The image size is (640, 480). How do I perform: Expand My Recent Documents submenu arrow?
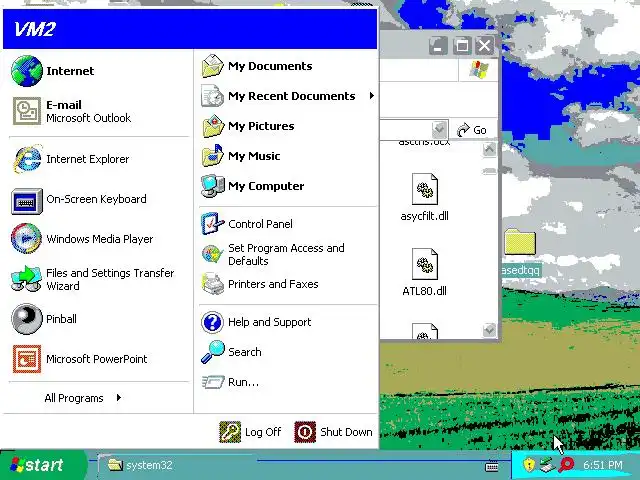(371, 96)
